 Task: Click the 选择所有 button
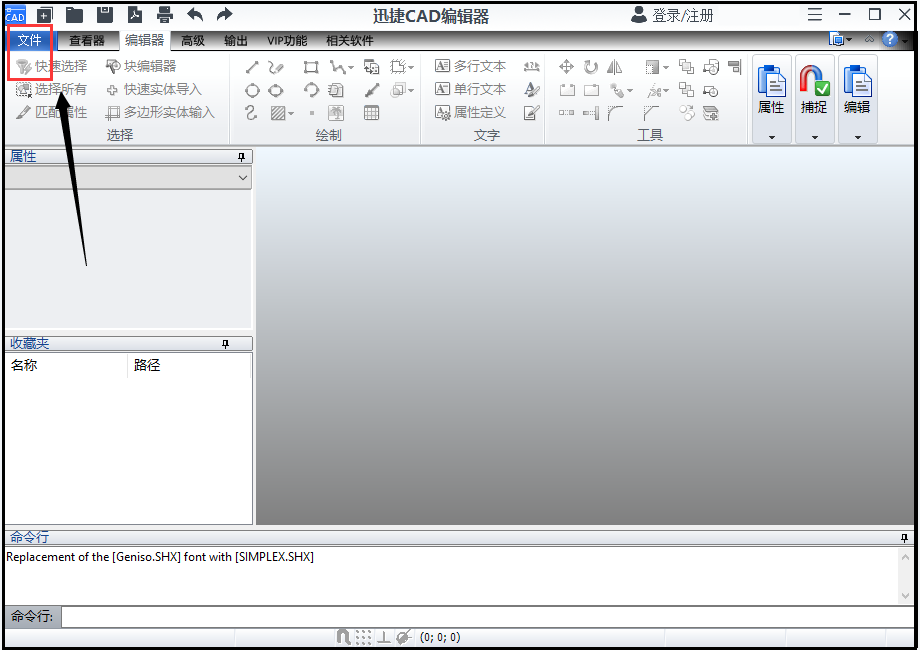51,89
